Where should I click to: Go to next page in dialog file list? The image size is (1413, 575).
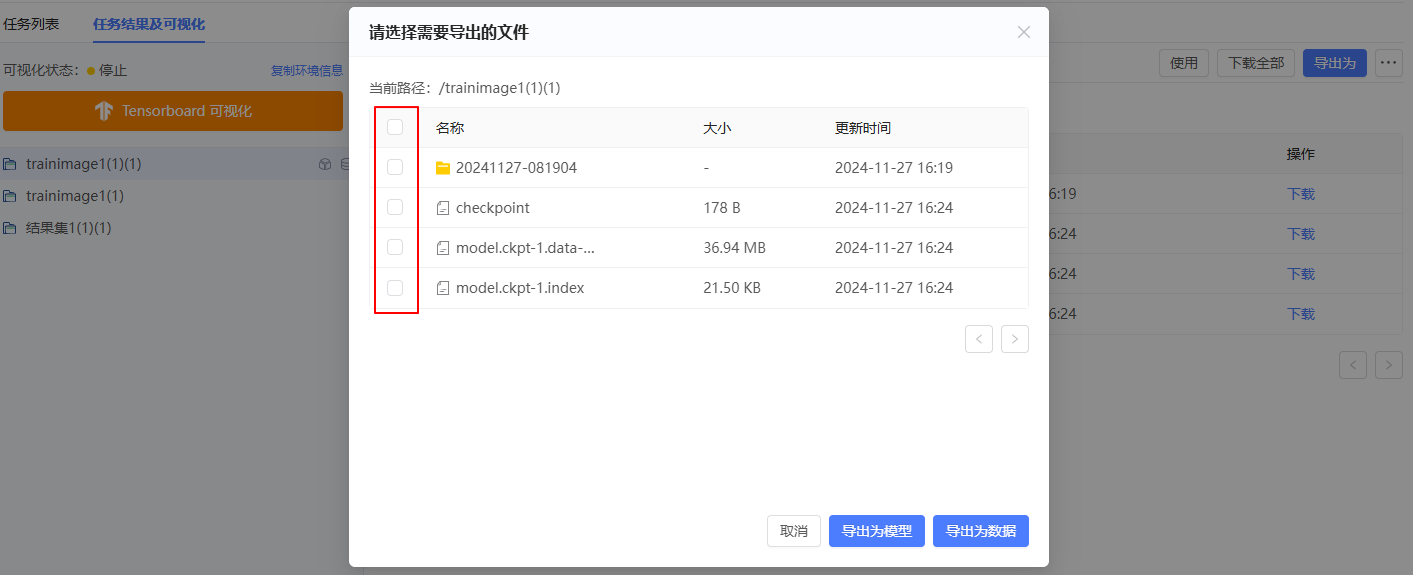point(1015,339)
